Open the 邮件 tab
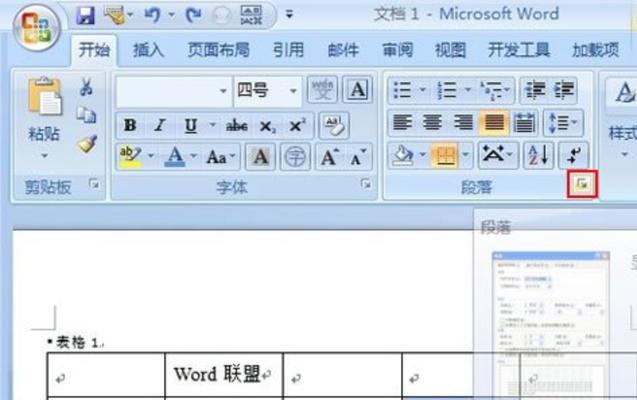This screenshot has height=400, width=637. point(343,50)
